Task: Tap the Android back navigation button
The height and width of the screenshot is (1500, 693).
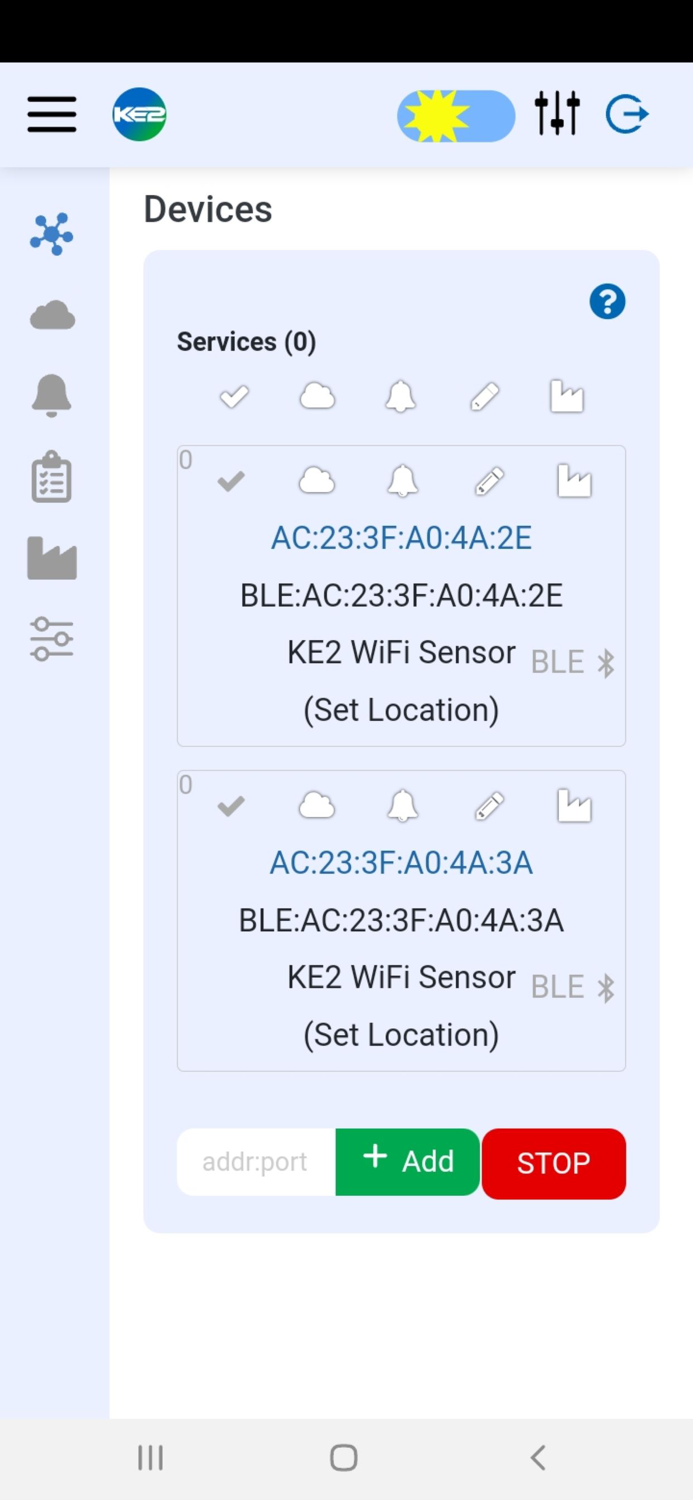Action: point(537,1457)
